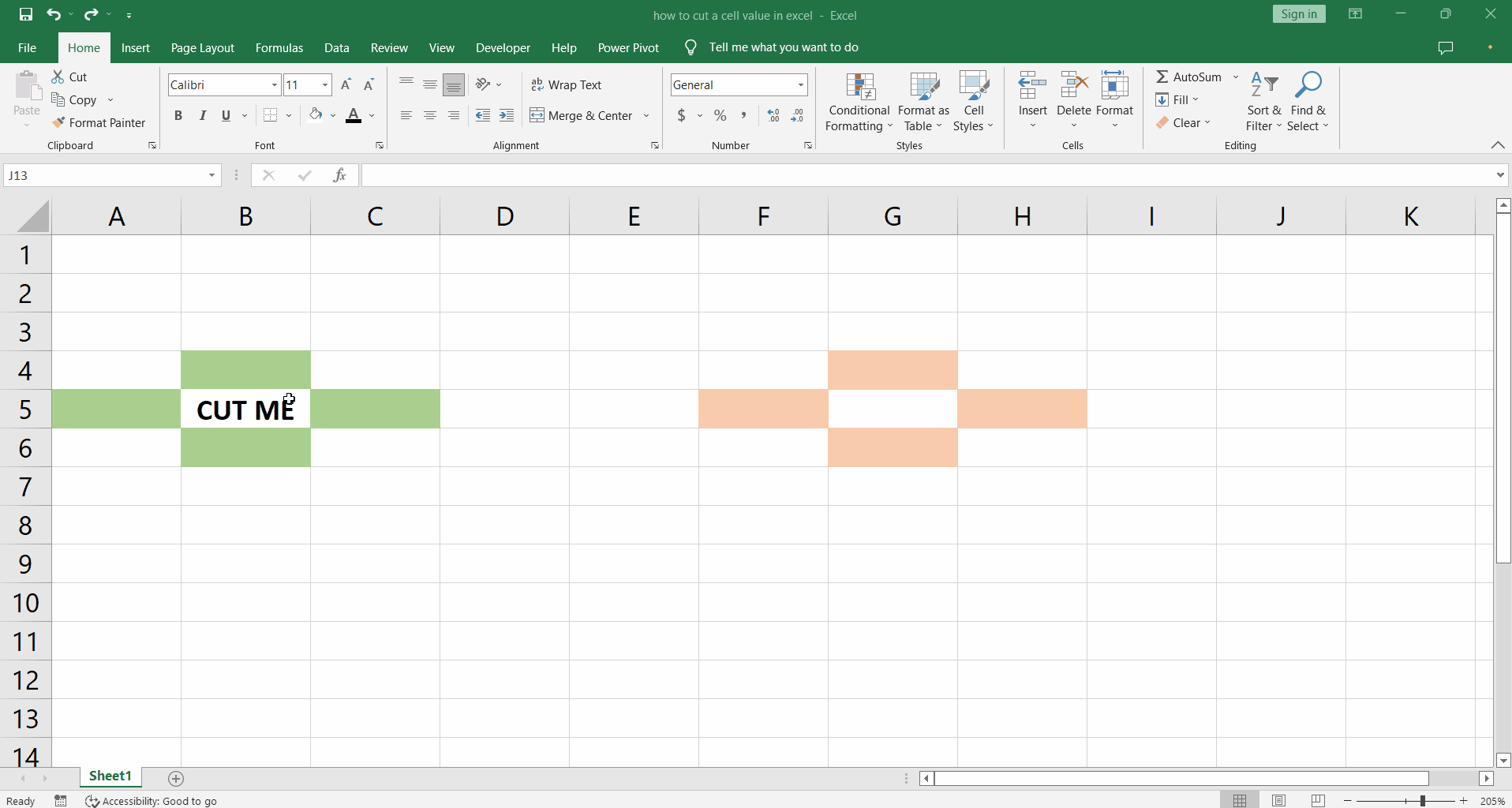Click in the formula bar input field
Screen dimensions: 1512x808
click(x=927, y=175)
